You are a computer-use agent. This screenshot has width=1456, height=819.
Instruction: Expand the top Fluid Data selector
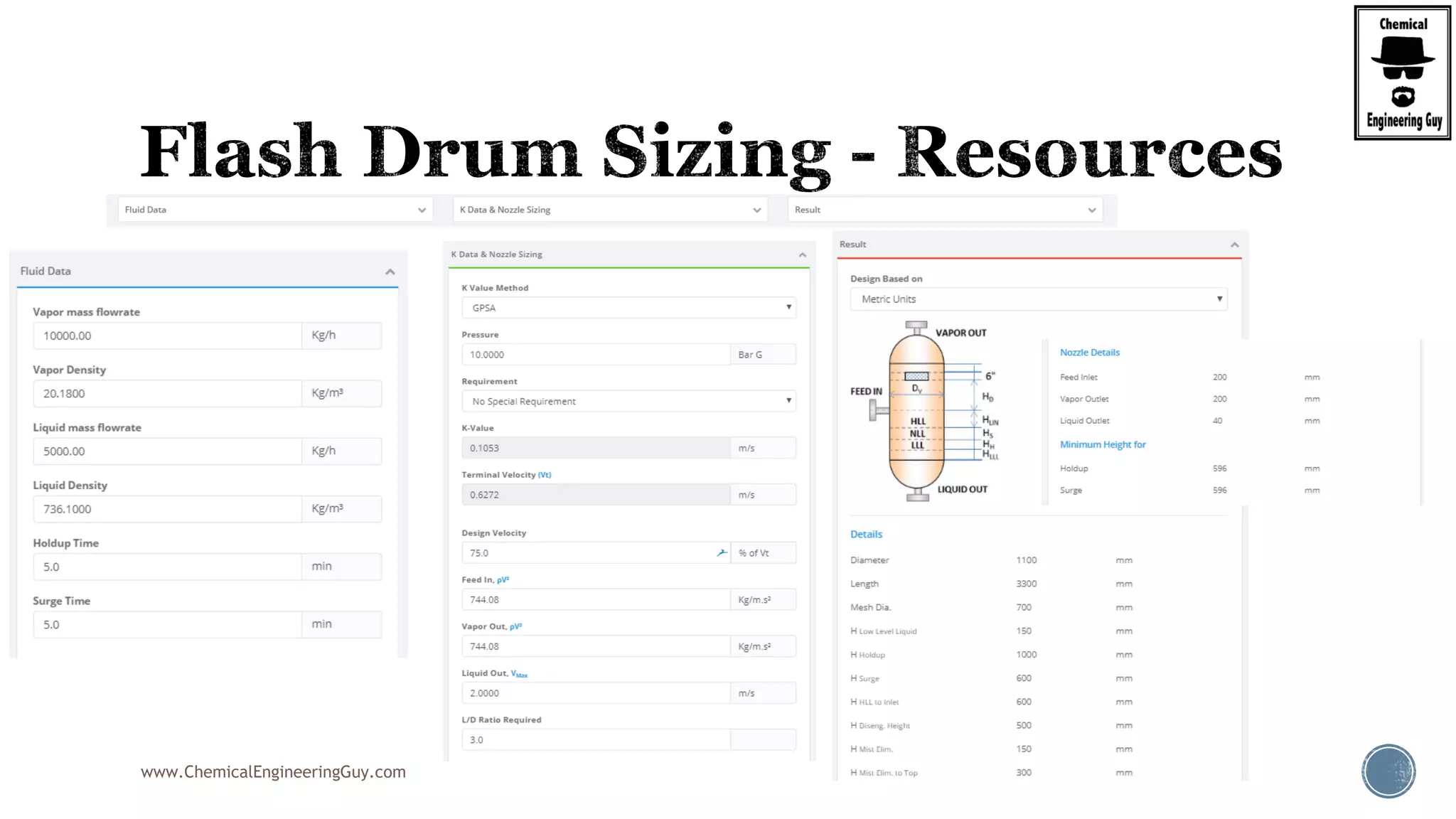click(x=275, y=210)
